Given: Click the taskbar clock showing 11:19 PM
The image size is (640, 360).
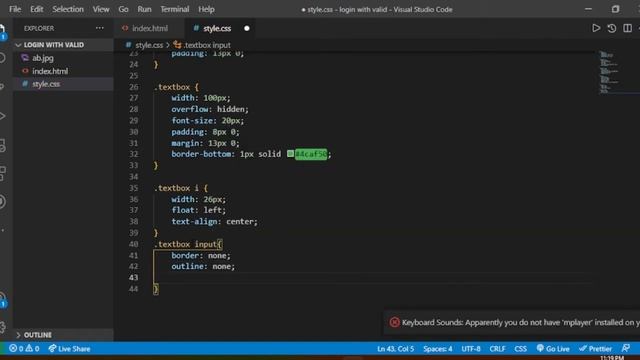Looking at the screenshot, I should click(612, 358).
